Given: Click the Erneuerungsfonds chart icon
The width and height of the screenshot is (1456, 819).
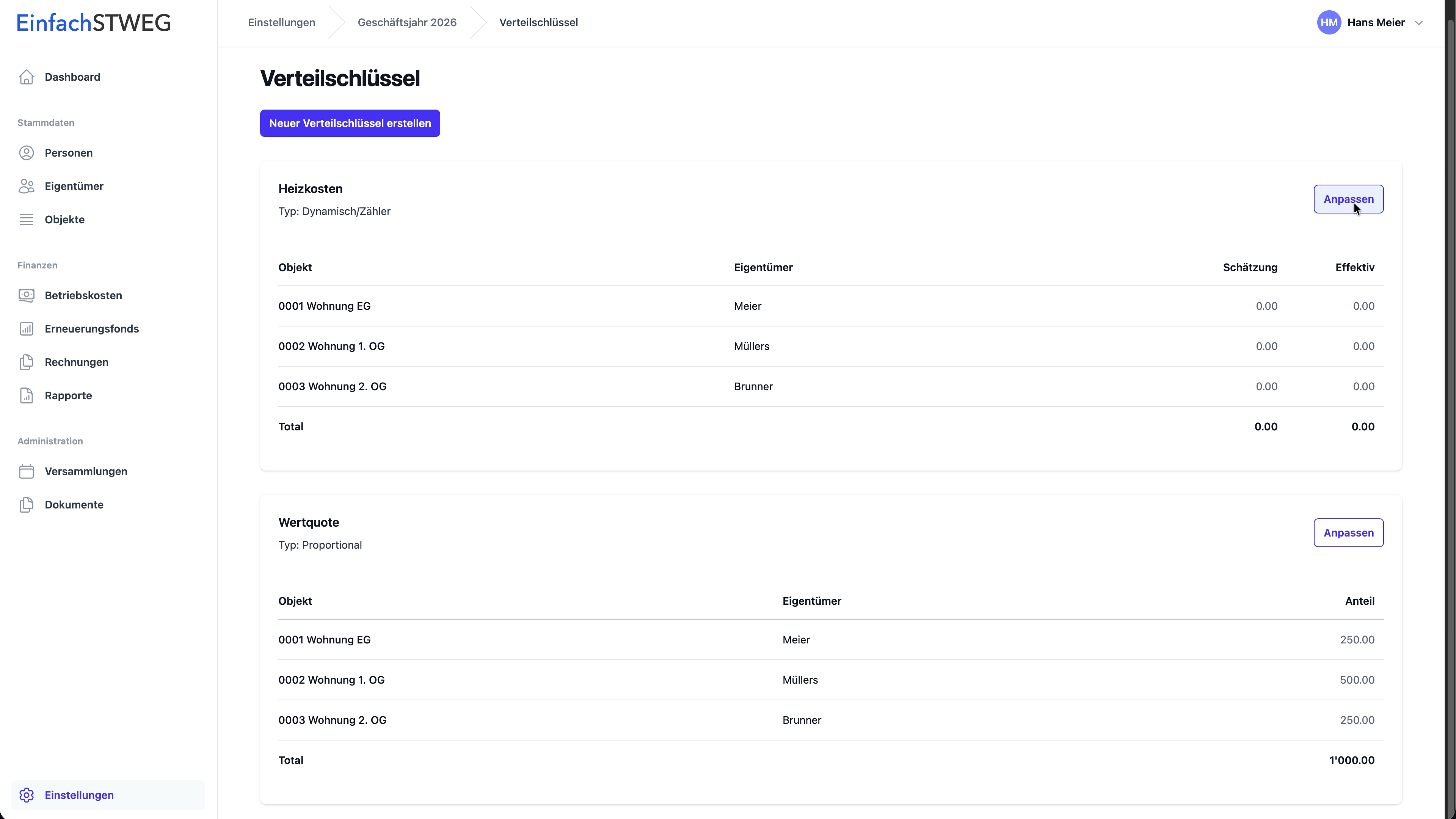Looking at the screenshot, I should pos(27,328).
